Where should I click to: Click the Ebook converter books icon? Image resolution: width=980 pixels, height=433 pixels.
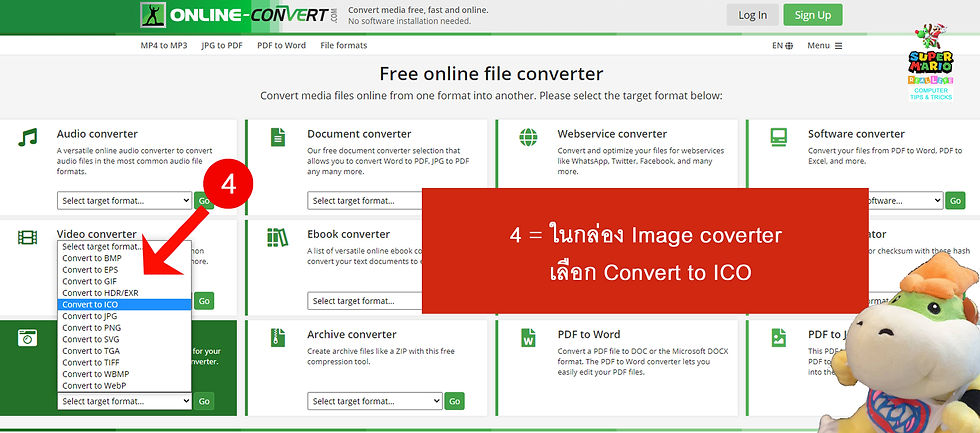pos(278,237)
